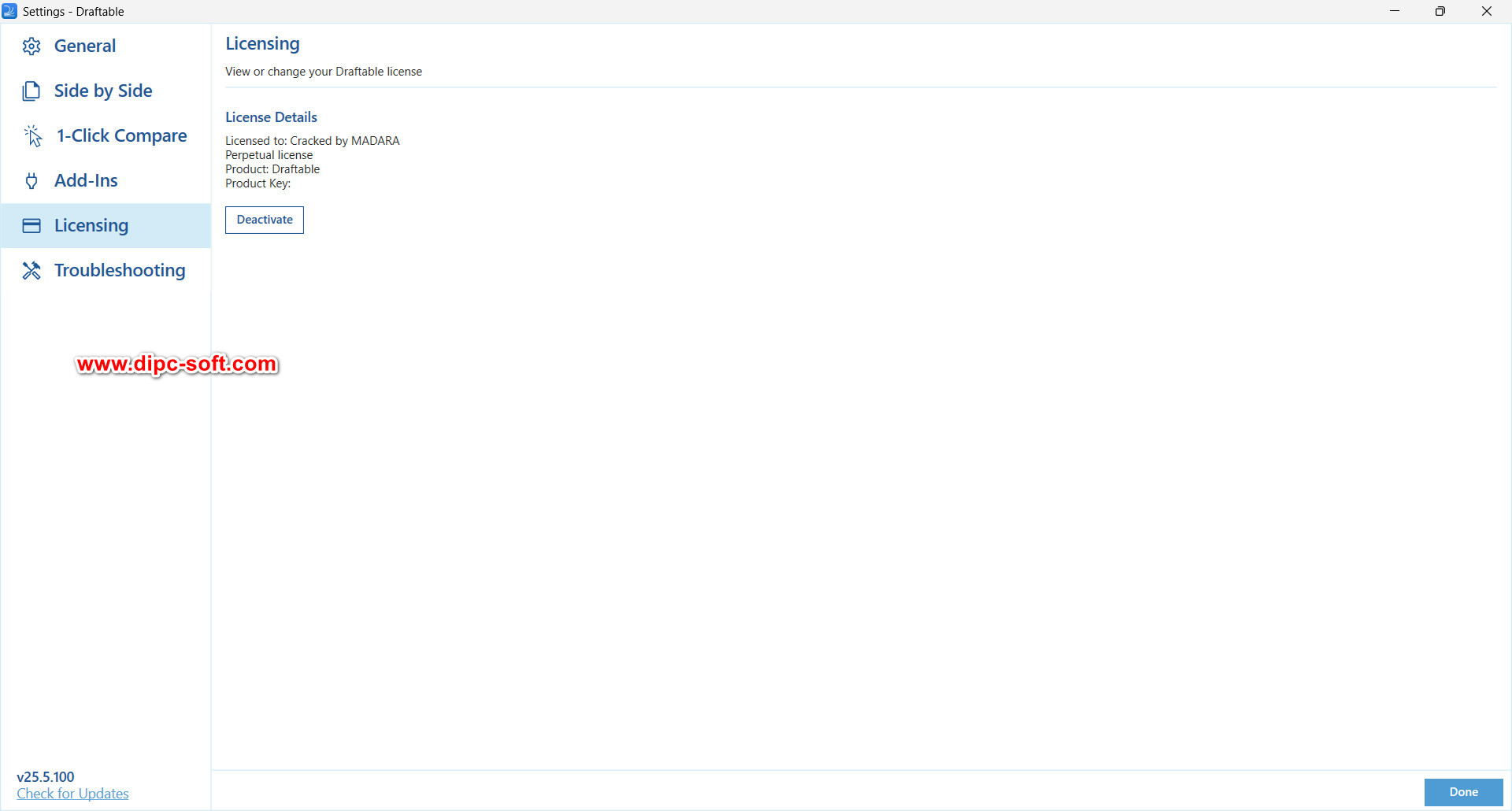The image size is (1512, 811).
Task: Click 'Licensed to: Cracked by MADARA' text
Action: [x=313, y=141]
